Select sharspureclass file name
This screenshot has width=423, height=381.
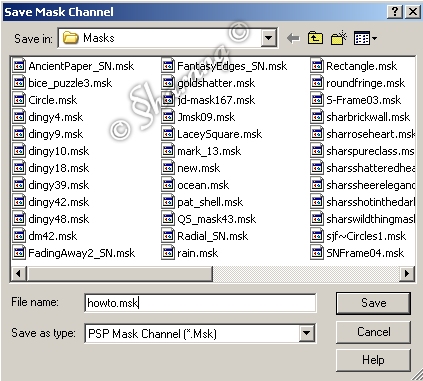[370, 151]
